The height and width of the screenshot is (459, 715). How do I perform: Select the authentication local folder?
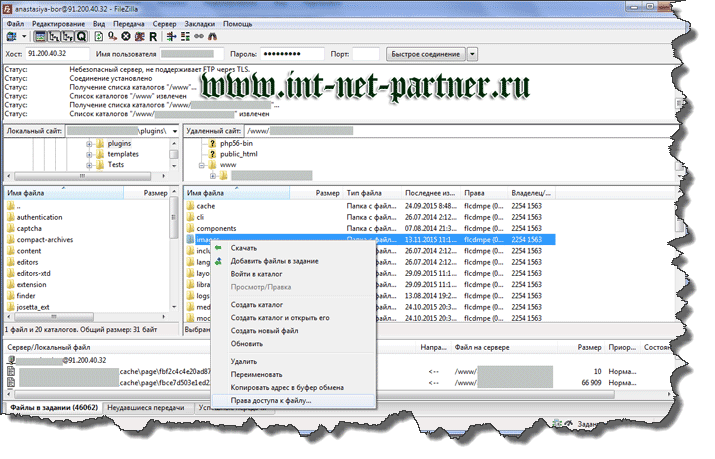pos(39,217)
